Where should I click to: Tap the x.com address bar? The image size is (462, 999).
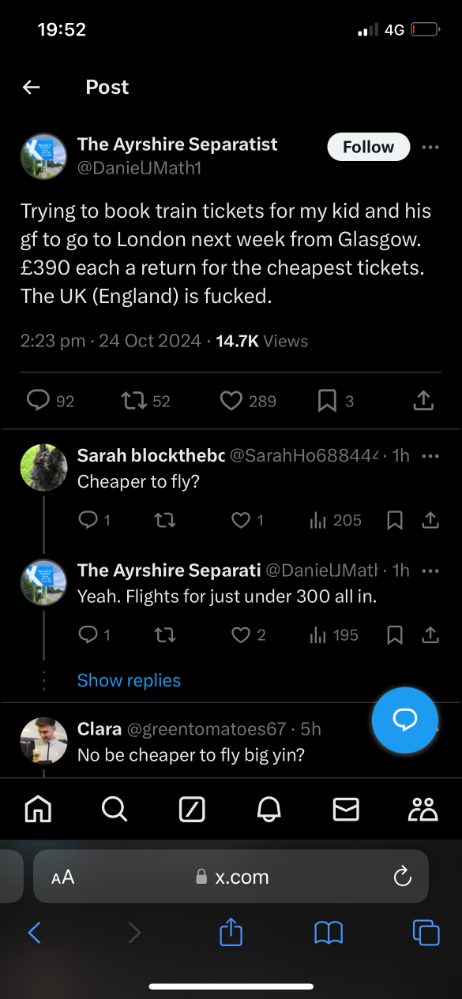231,877
